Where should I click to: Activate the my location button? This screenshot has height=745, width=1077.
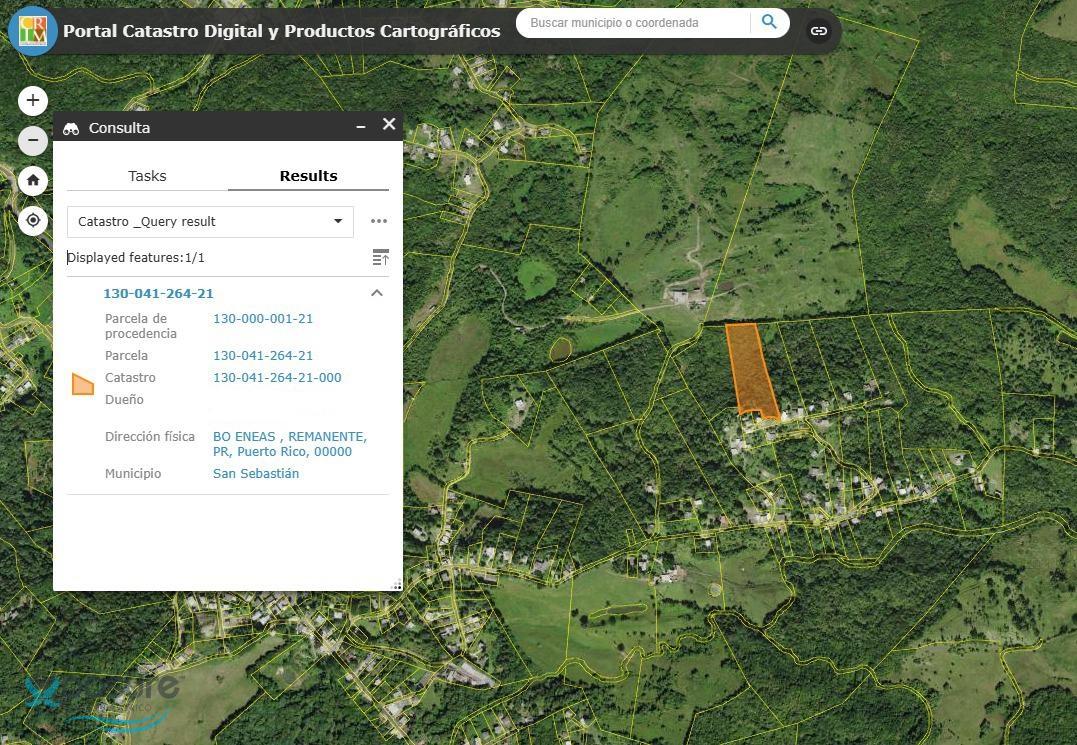(x=33, y=220)
